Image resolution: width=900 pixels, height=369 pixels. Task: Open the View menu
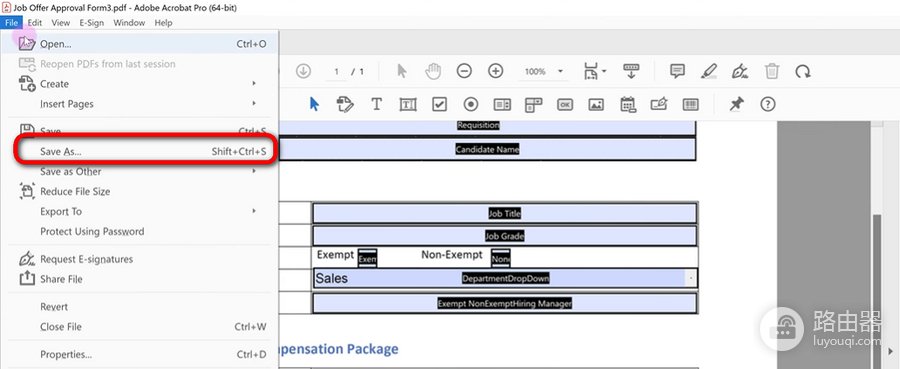point(61,23)
